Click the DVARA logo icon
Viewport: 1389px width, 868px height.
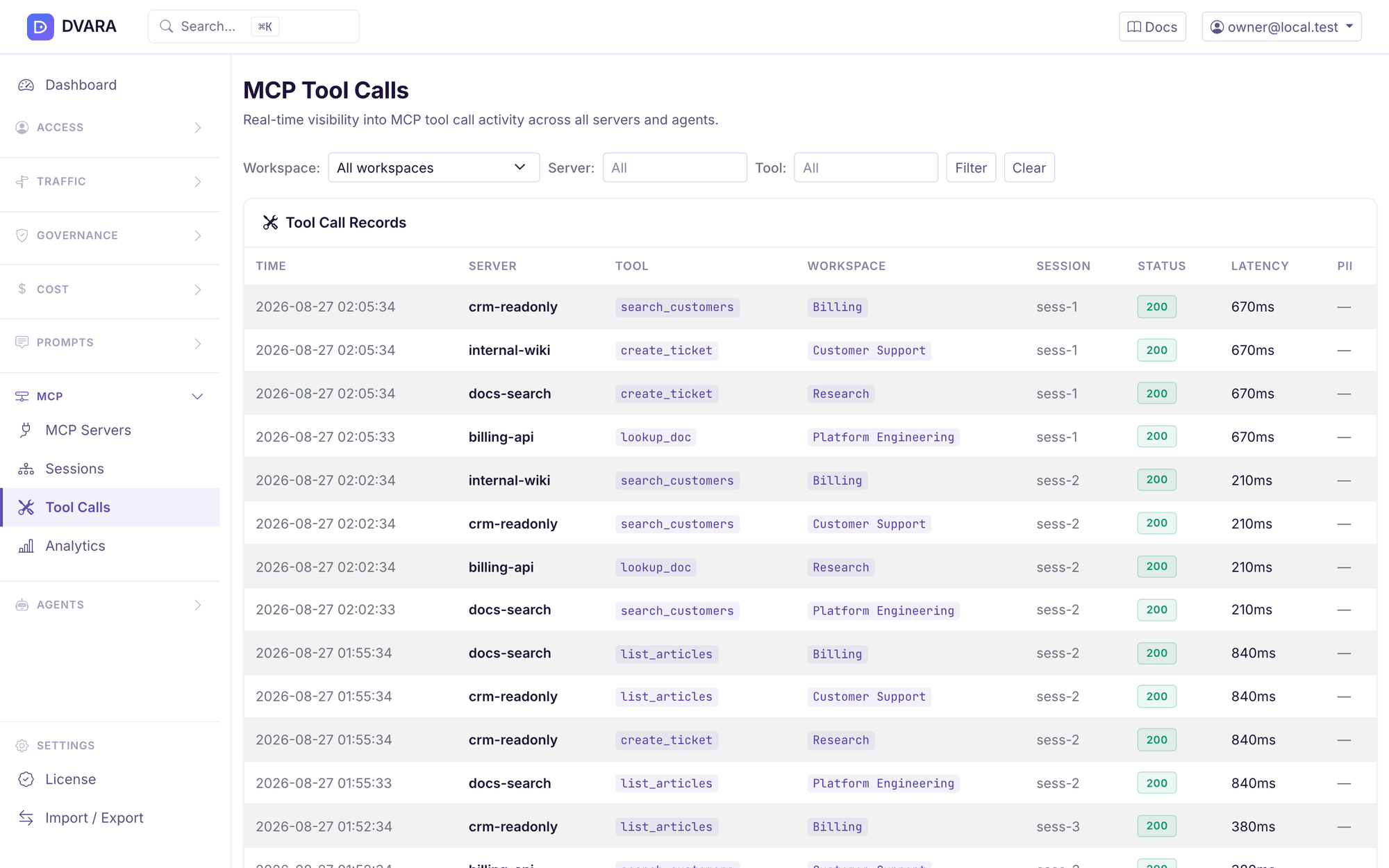pyautogui.click(x=40, y=26)
